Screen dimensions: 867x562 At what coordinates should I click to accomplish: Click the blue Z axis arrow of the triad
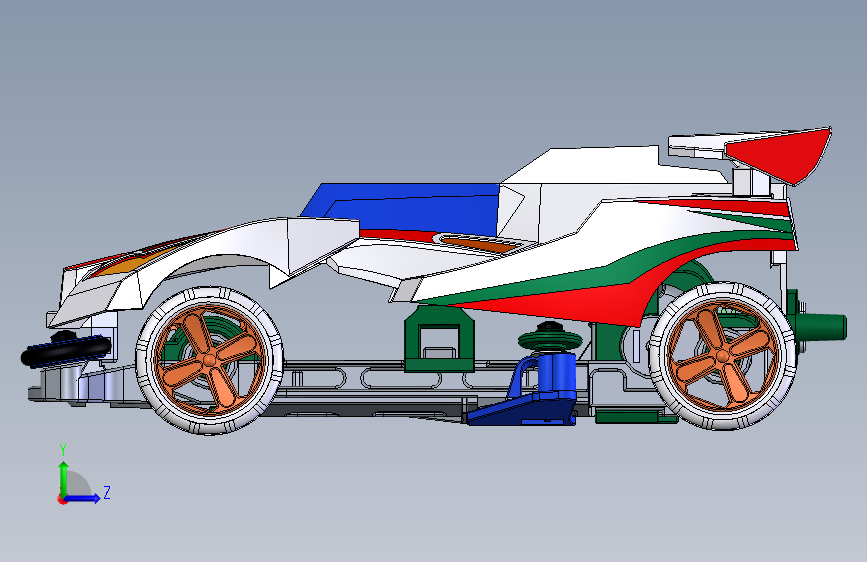click(x=83, y=498)
